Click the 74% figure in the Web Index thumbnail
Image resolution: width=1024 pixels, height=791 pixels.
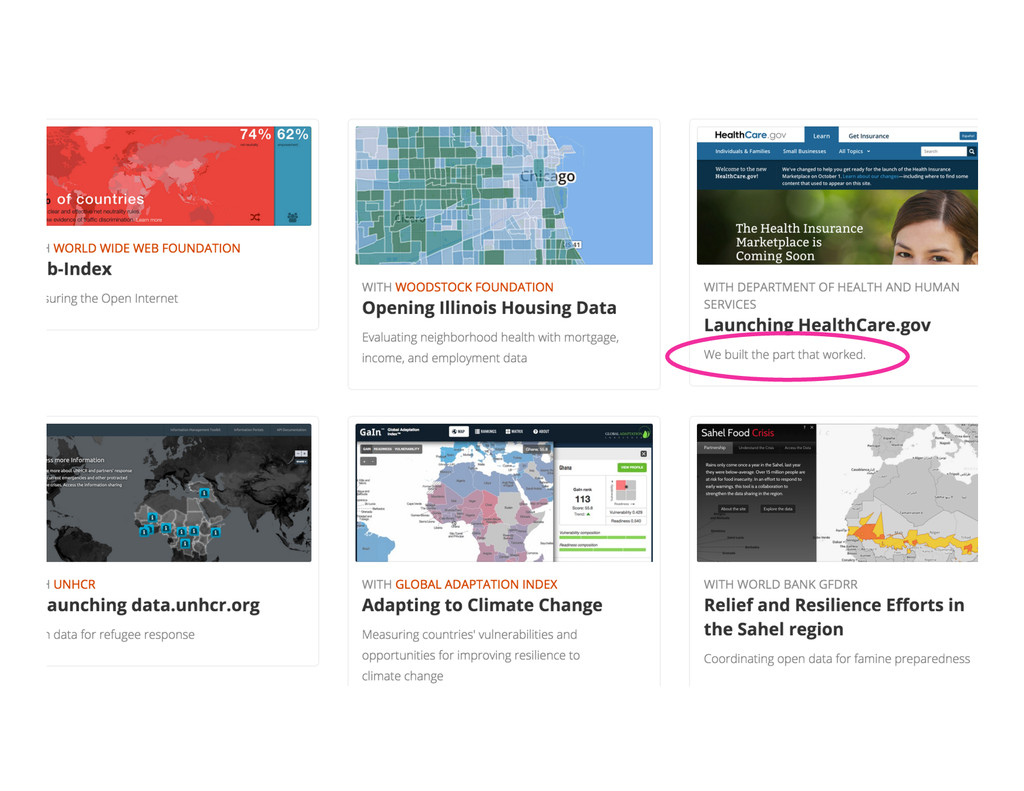pyautogui.click(x=255, y=134)
